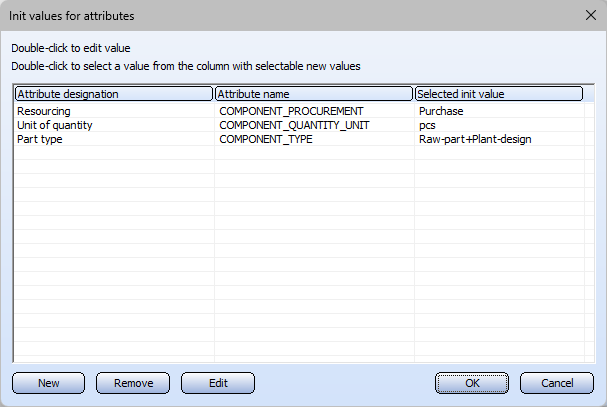Click the Init values for attributes title bar
The image size is (607, 407).
[290, 15]
